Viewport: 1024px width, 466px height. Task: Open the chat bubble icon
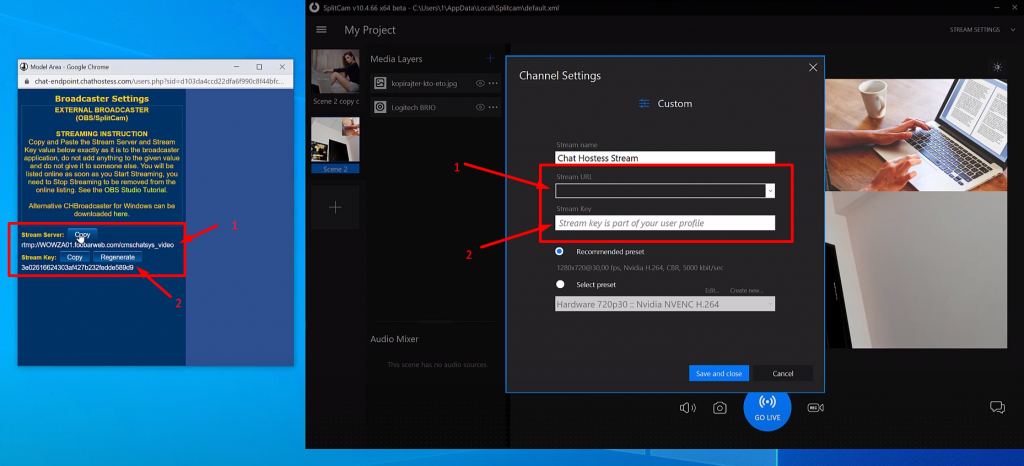pos(997,407)
